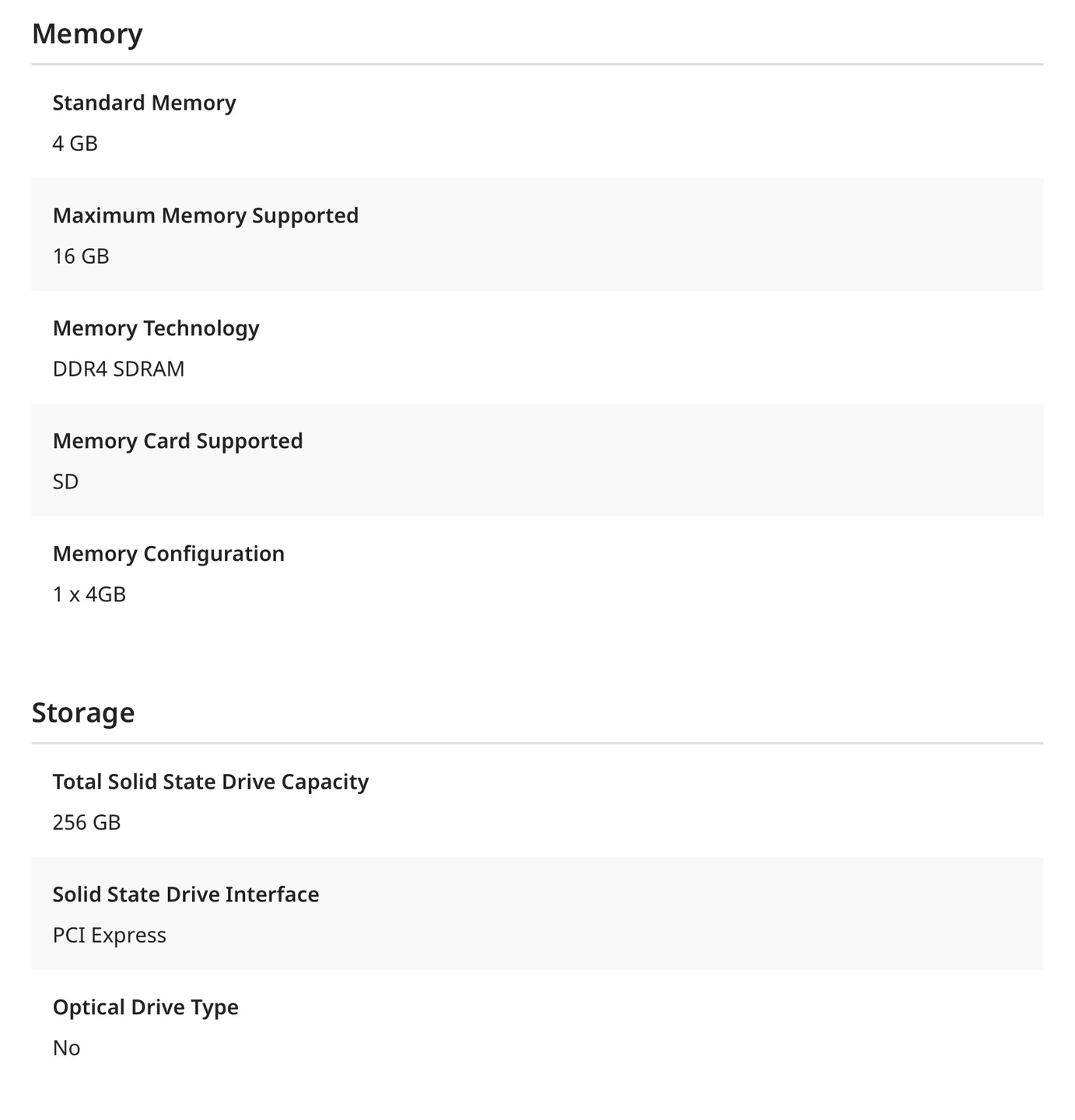Click the 16 GB value
The image size is (1075, 1120).
tap(81, 257)
